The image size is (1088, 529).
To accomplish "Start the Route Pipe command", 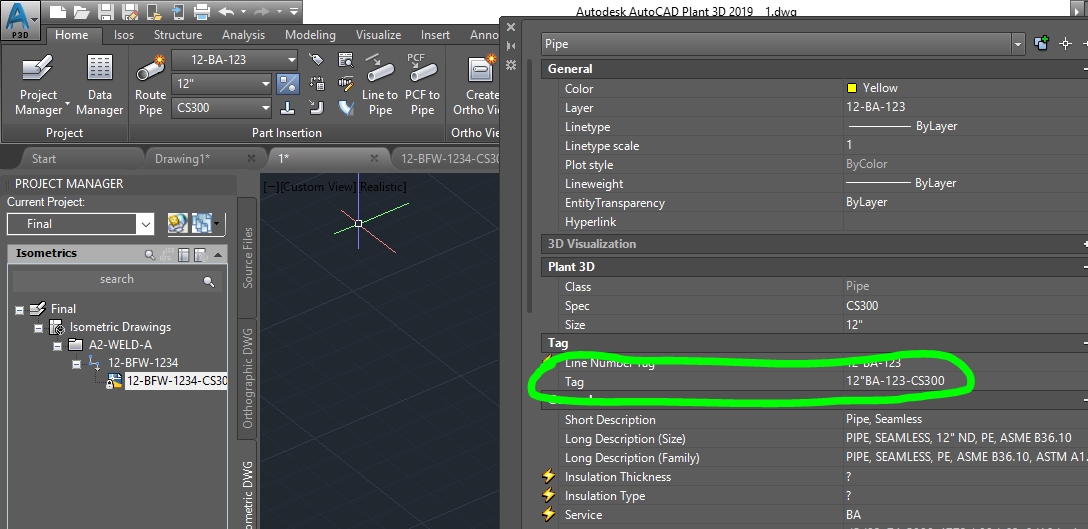I will (151, 85).
